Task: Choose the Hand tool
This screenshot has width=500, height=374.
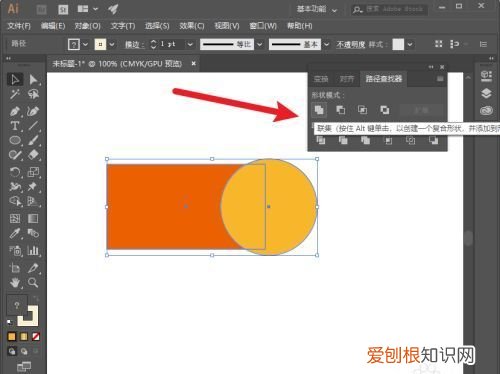Action: (x=15, y=283)
